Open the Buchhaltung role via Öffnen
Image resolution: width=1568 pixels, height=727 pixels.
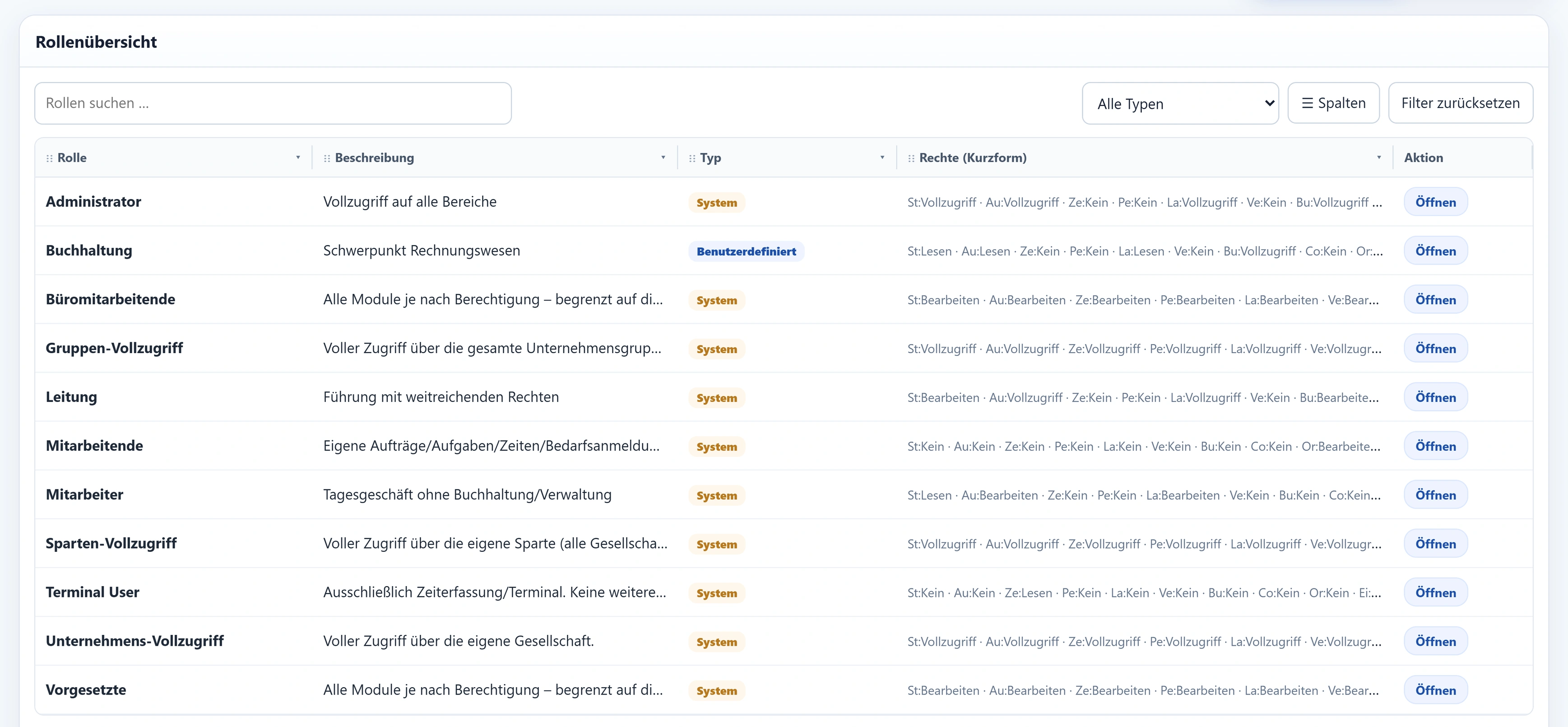pos(1435,251)
